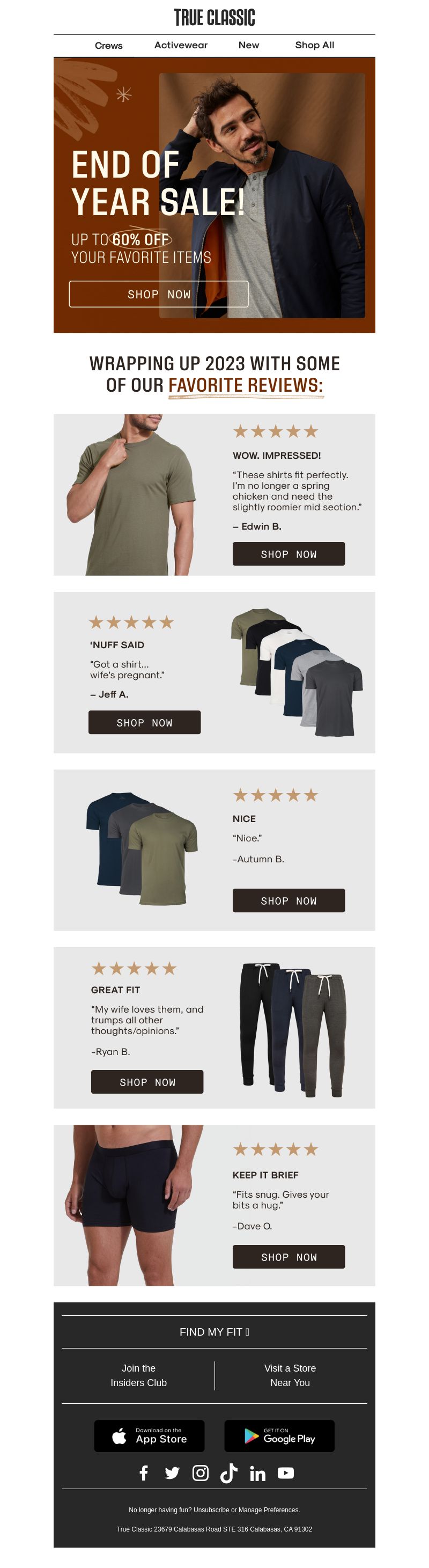
Task: Click Shop Now under 'Nuff Said review
Action: click(x=144, y=722)
